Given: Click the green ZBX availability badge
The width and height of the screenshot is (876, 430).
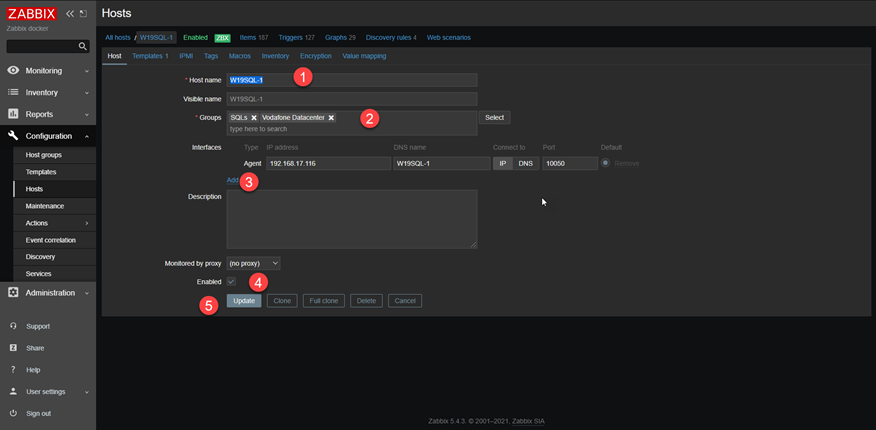Looking at the screenshot, I should 222,38.
